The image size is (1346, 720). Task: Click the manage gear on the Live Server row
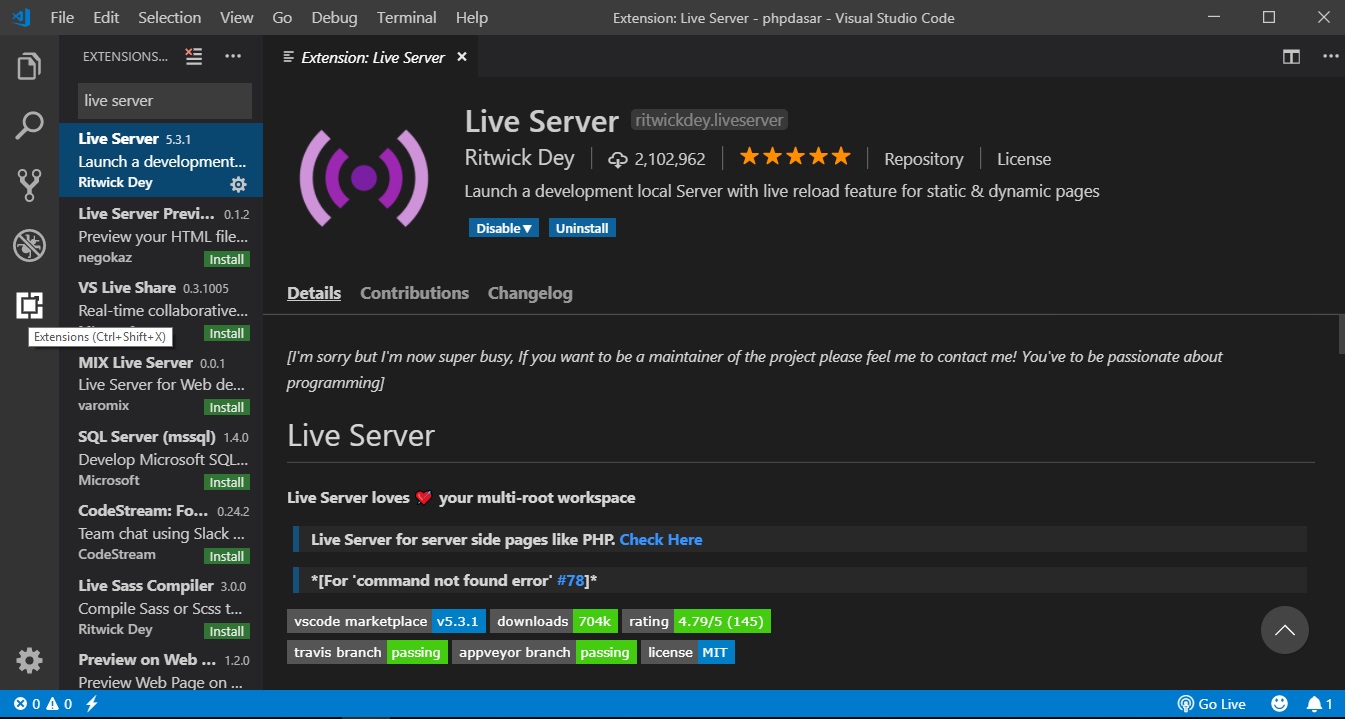click(238, 184)
